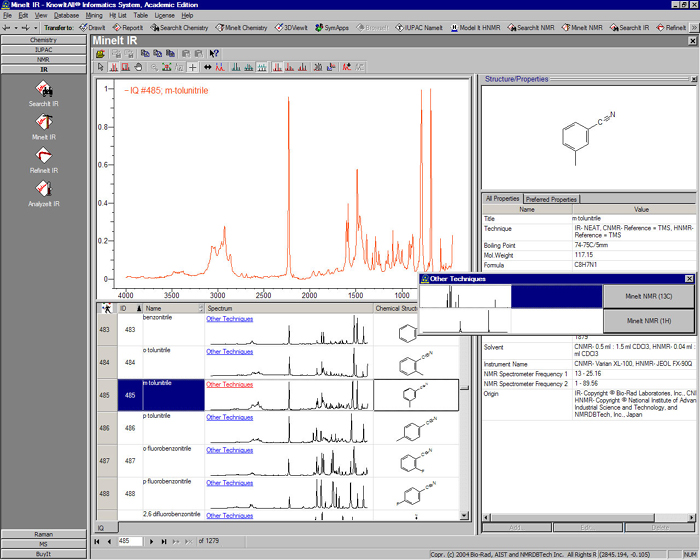700x560 pixels.
Task: Open the forward arrow history dropdown
Action: point(36,28)
